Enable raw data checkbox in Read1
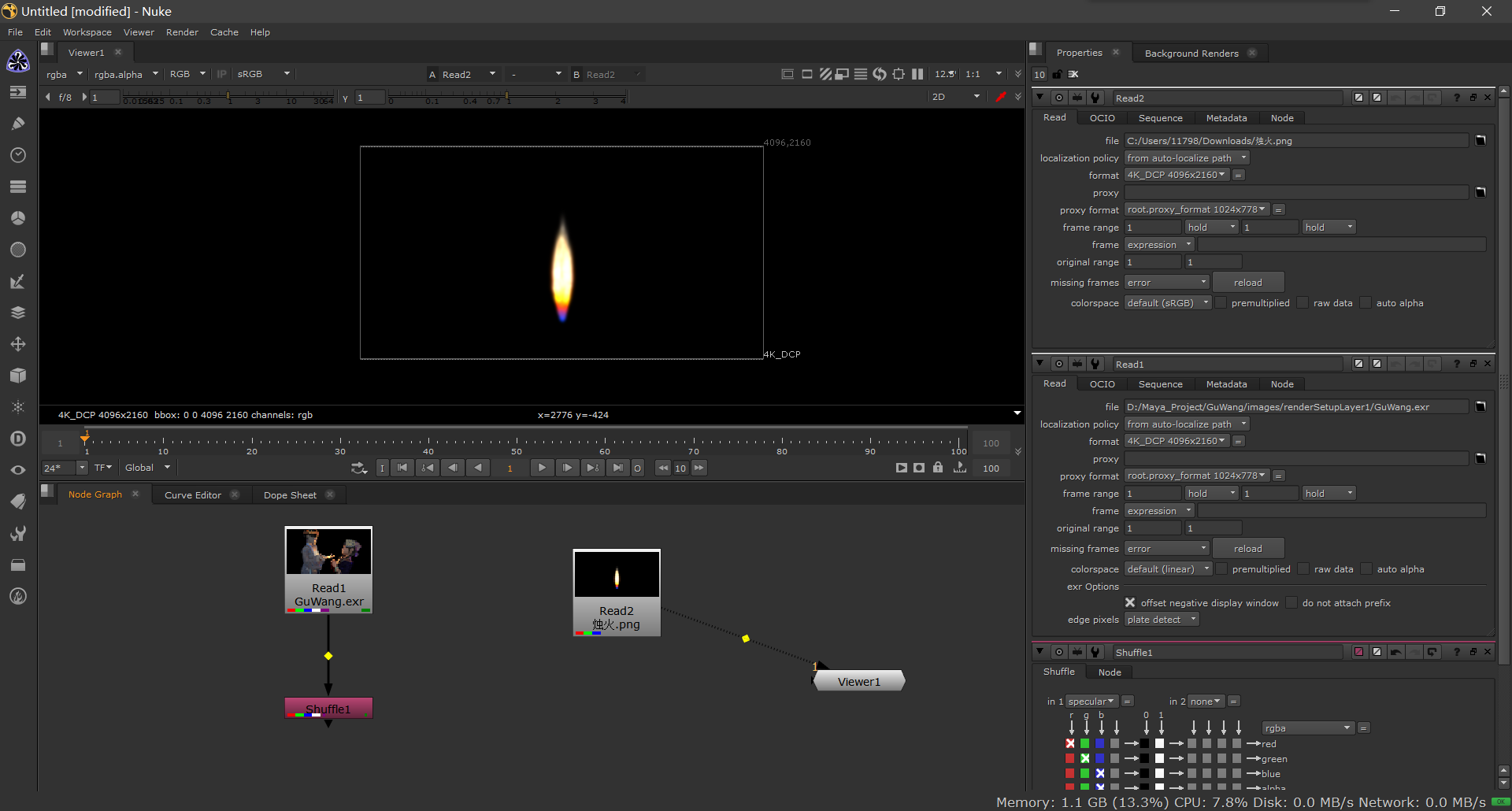The width and height of the screenshot is (1512, 811). tap(1303, 569)
